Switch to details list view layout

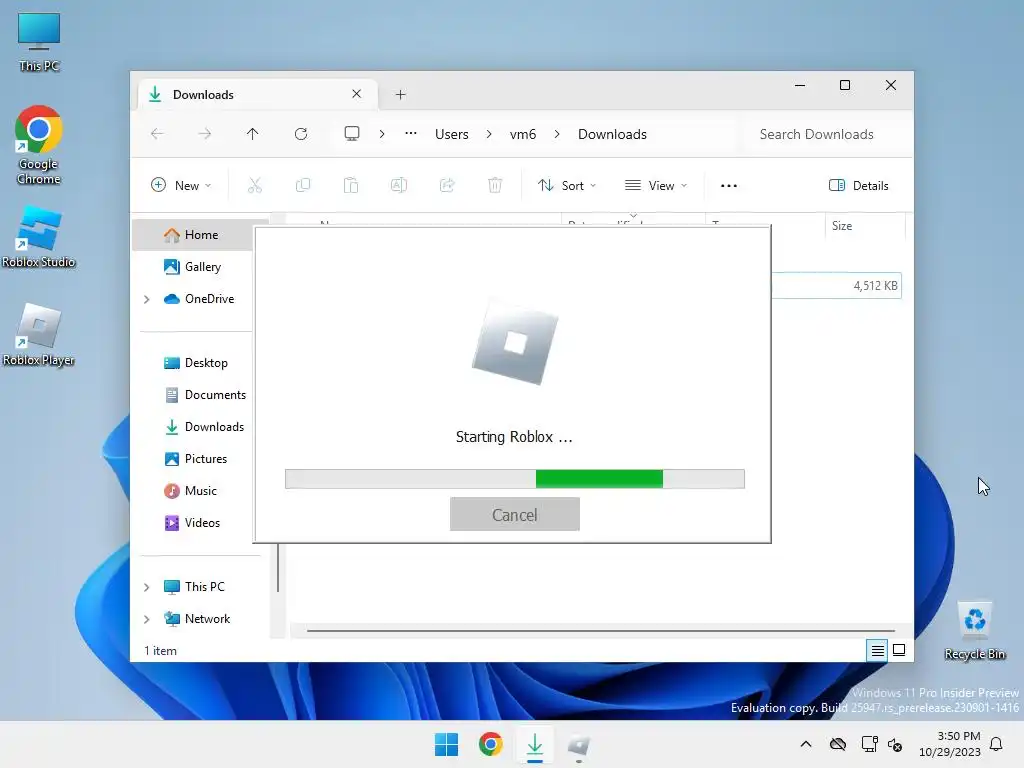click(877, 650)
